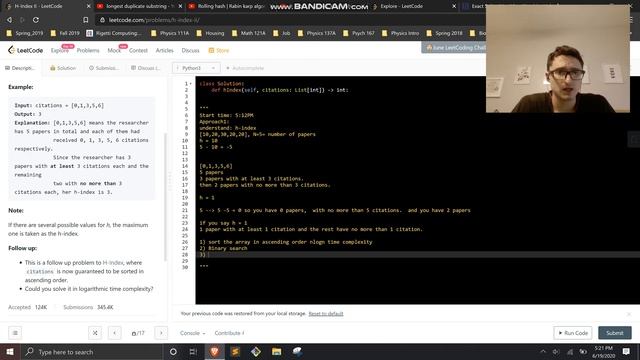Screen dimensions: 640x360
Task: Click the Windows taskbar search box
Action: (x=91, y=351)
